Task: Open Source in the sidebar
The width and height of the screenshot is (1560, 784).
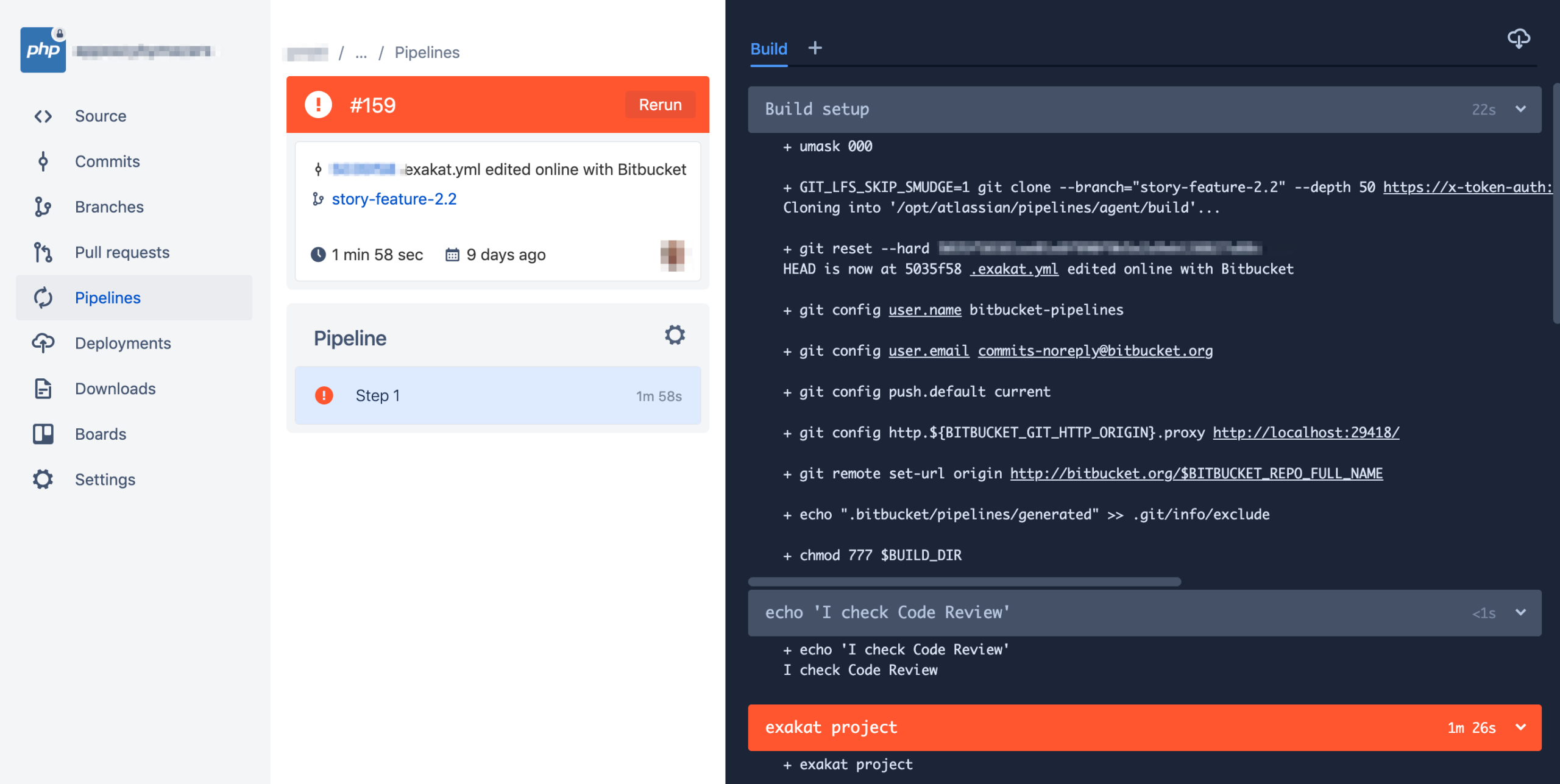Action: [x=134, y=116]
